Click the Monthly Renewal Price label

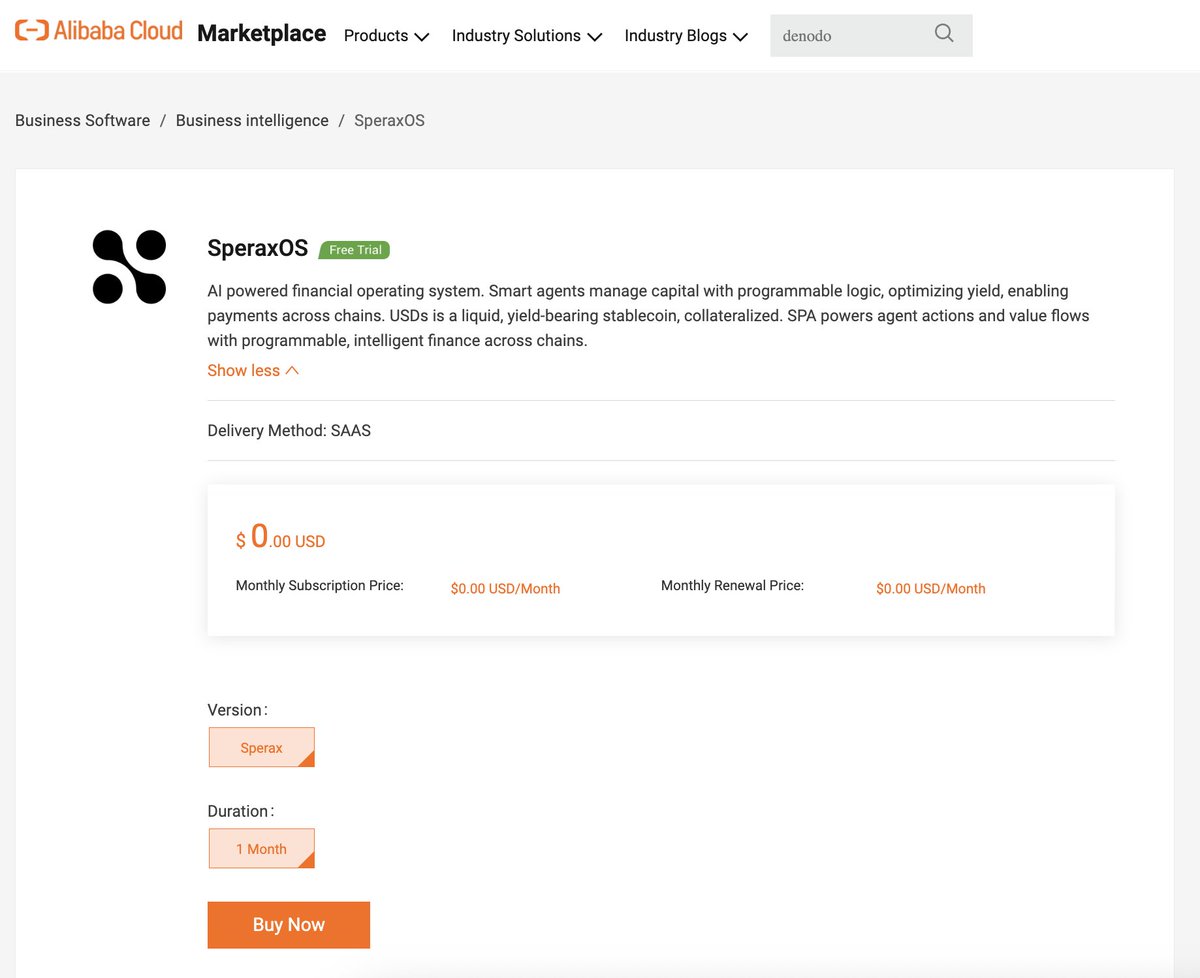click(x=733, y=586)
